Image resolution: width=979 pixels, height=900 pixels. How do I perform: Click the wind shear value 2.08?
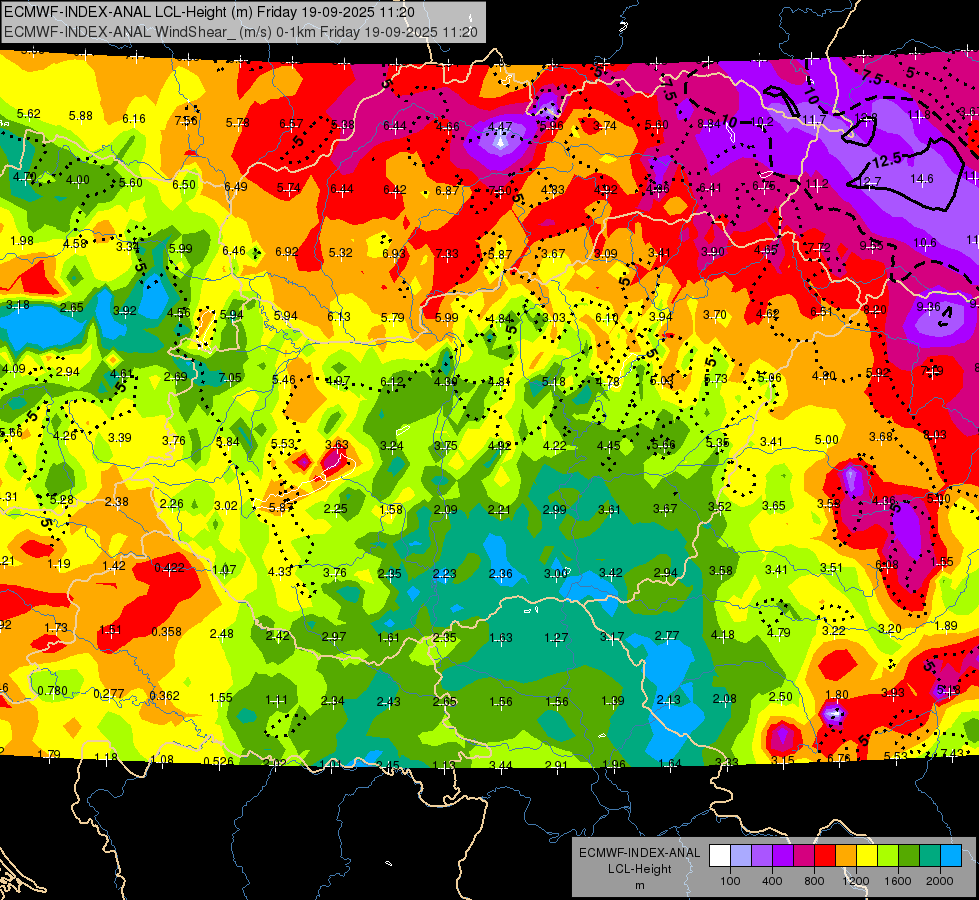[725, 699]
